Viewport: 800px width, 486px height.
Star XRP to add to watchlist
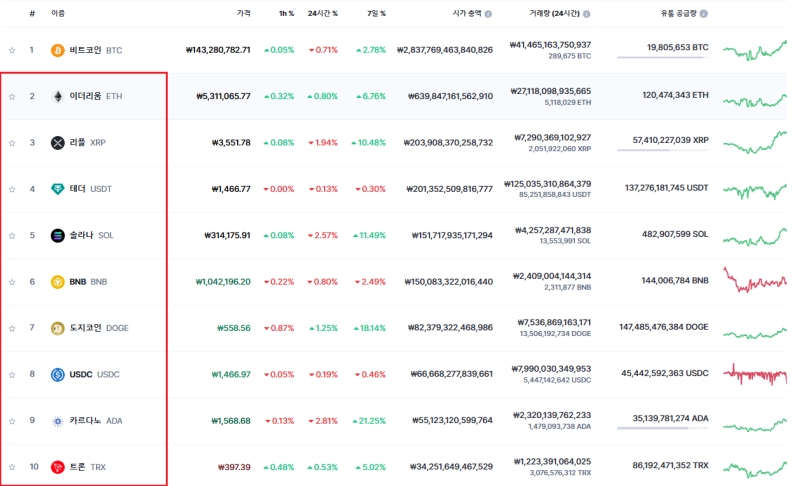pyautogui.click(x=12, y=143)
